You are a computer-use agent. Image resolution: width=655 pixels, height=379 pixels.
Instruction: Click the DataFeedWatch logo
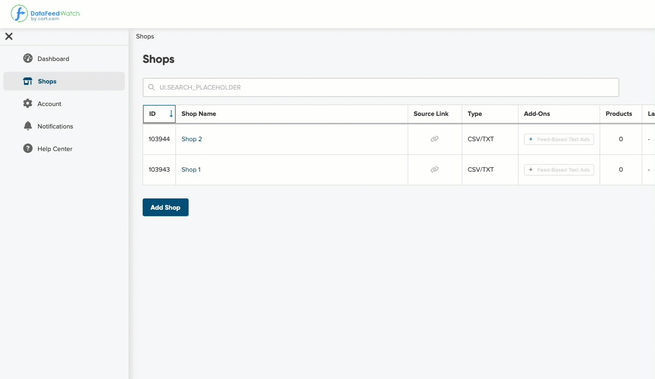click(x=45, y=13)
